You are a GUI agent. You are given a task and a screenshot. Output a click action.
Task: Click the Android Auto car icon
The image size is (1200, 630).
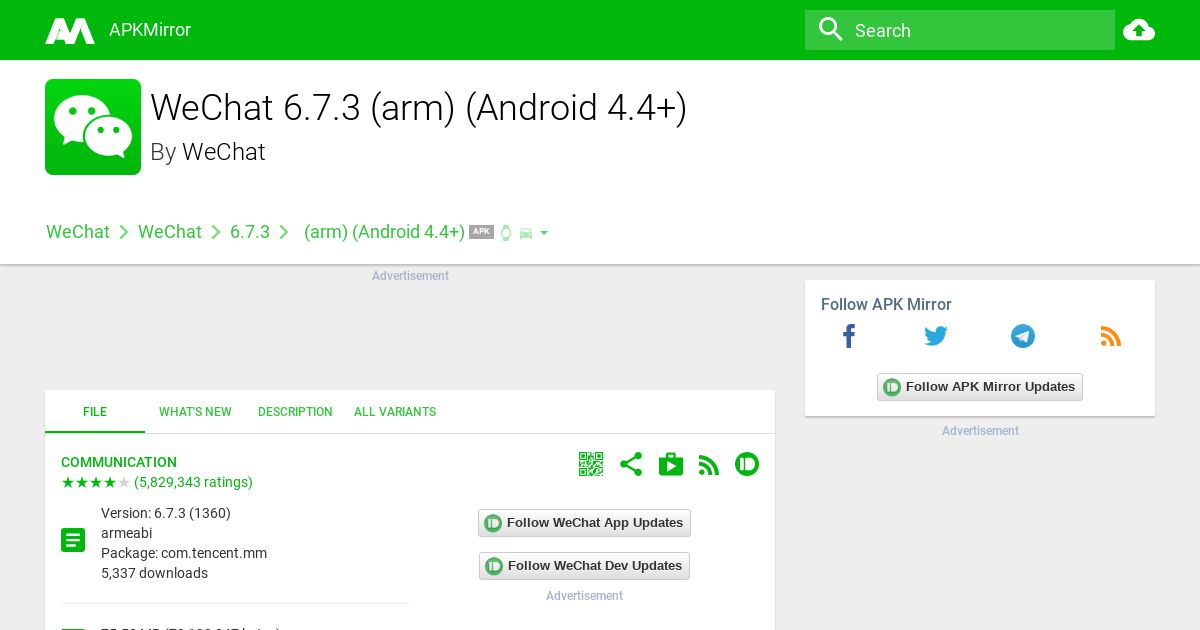click(526, 233)
